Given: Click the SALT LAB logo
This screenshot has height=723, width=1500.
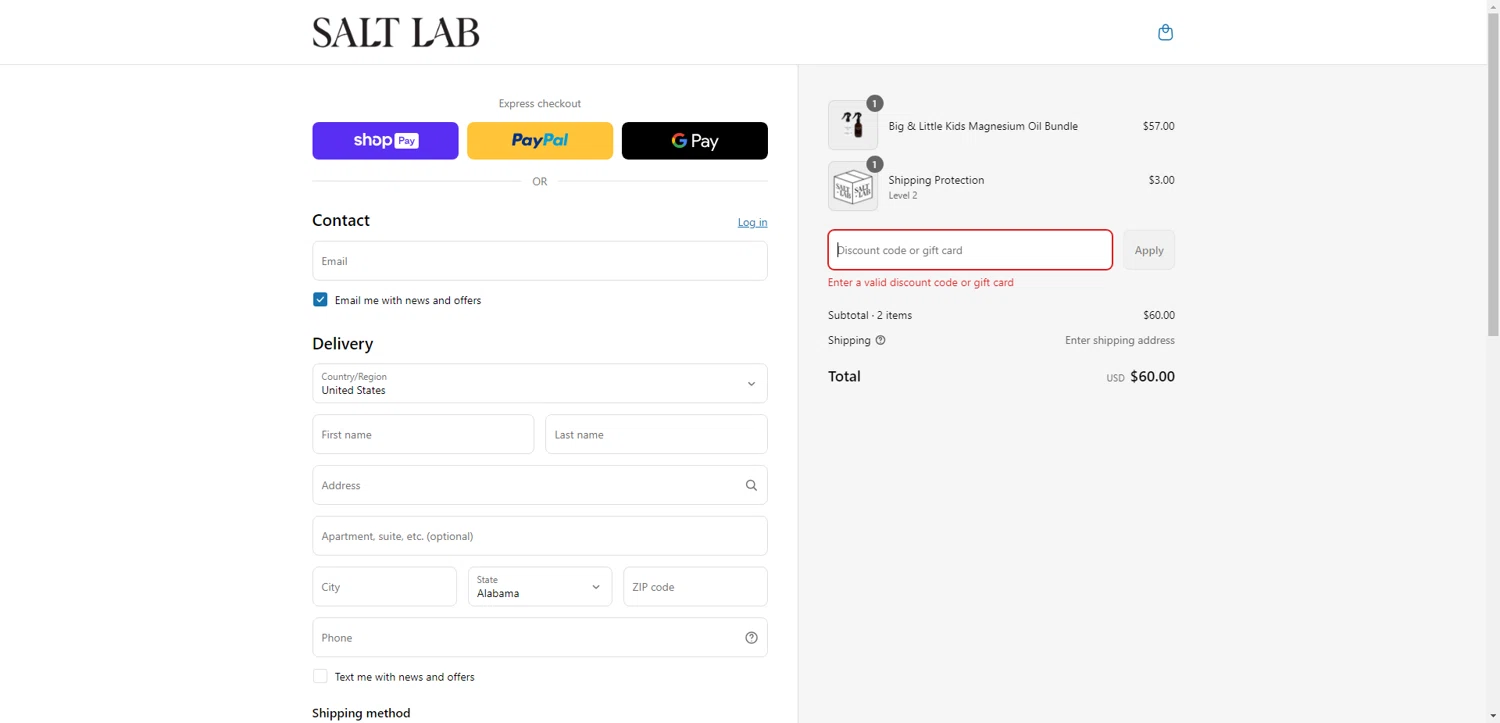Looking at the screenshot, I should 396,33.
